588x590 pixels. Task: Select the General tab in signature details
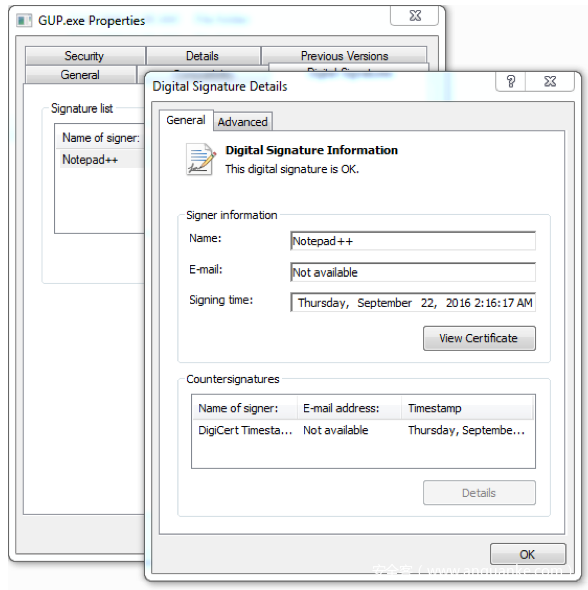[186, 120]
